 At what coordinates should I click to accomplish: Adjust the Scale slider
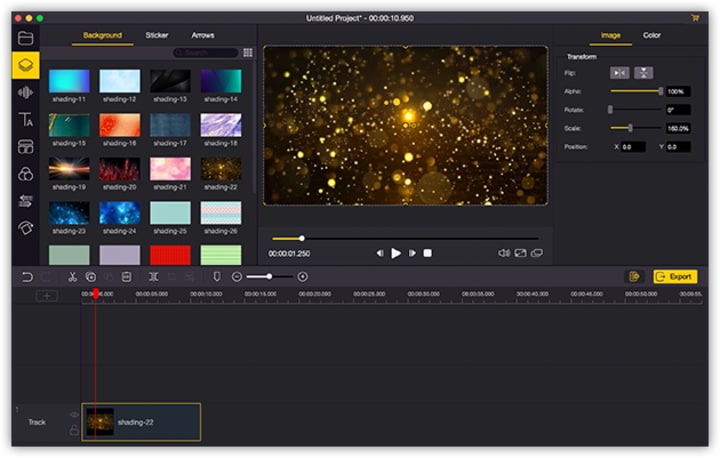coord(636,128)
